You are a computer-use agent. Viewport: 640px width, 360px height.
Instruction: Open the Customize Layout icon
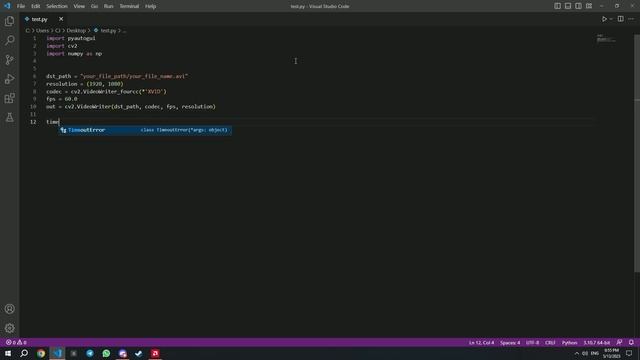pyautogui.click(x=589, y=6)
